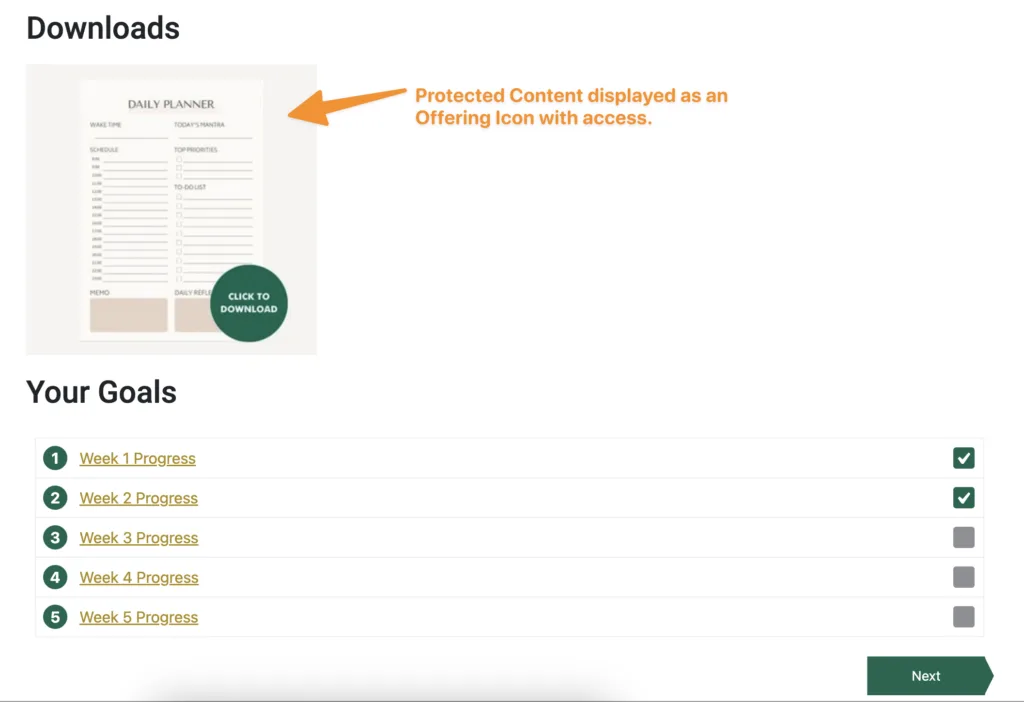Screen dimensions: 1024x702
Task: Click the number 4 circle icon
Action: click(55, 577)
